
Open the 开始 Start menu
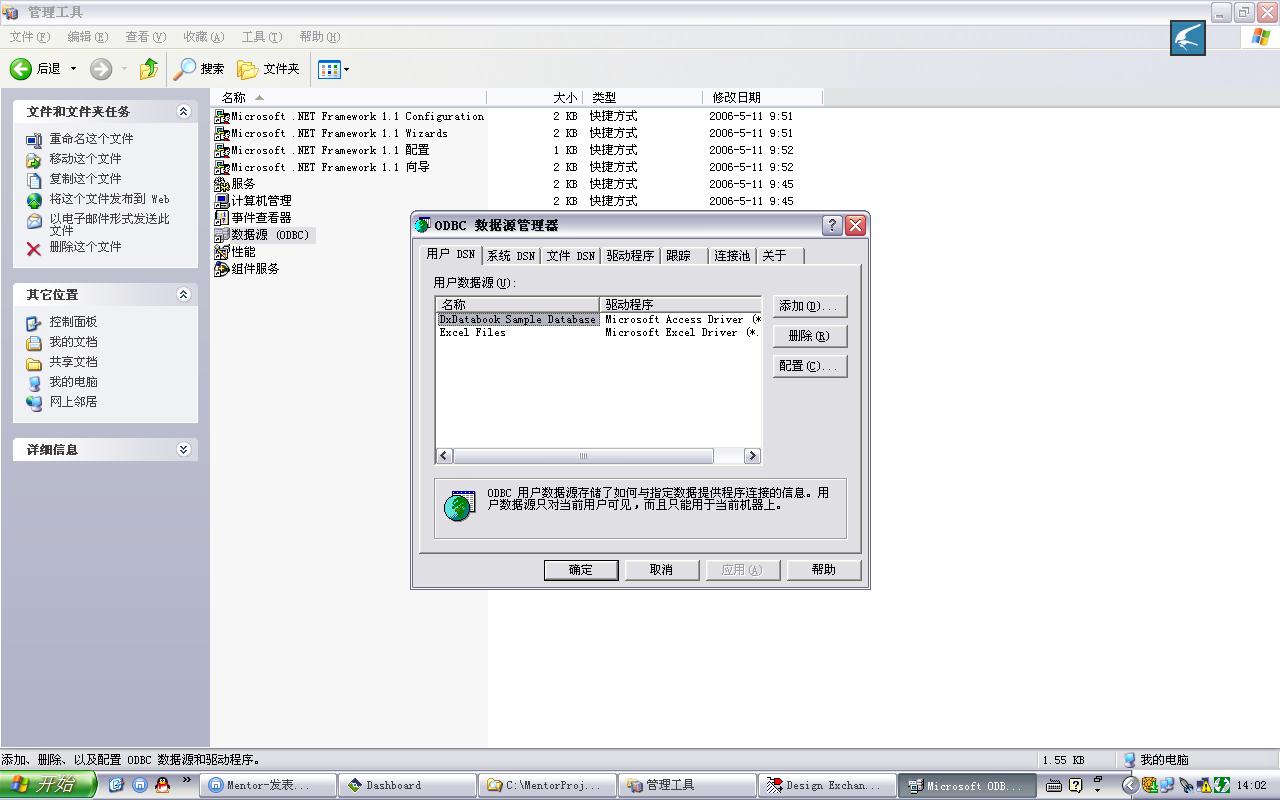pyautogui.click(x=48, y=785)
